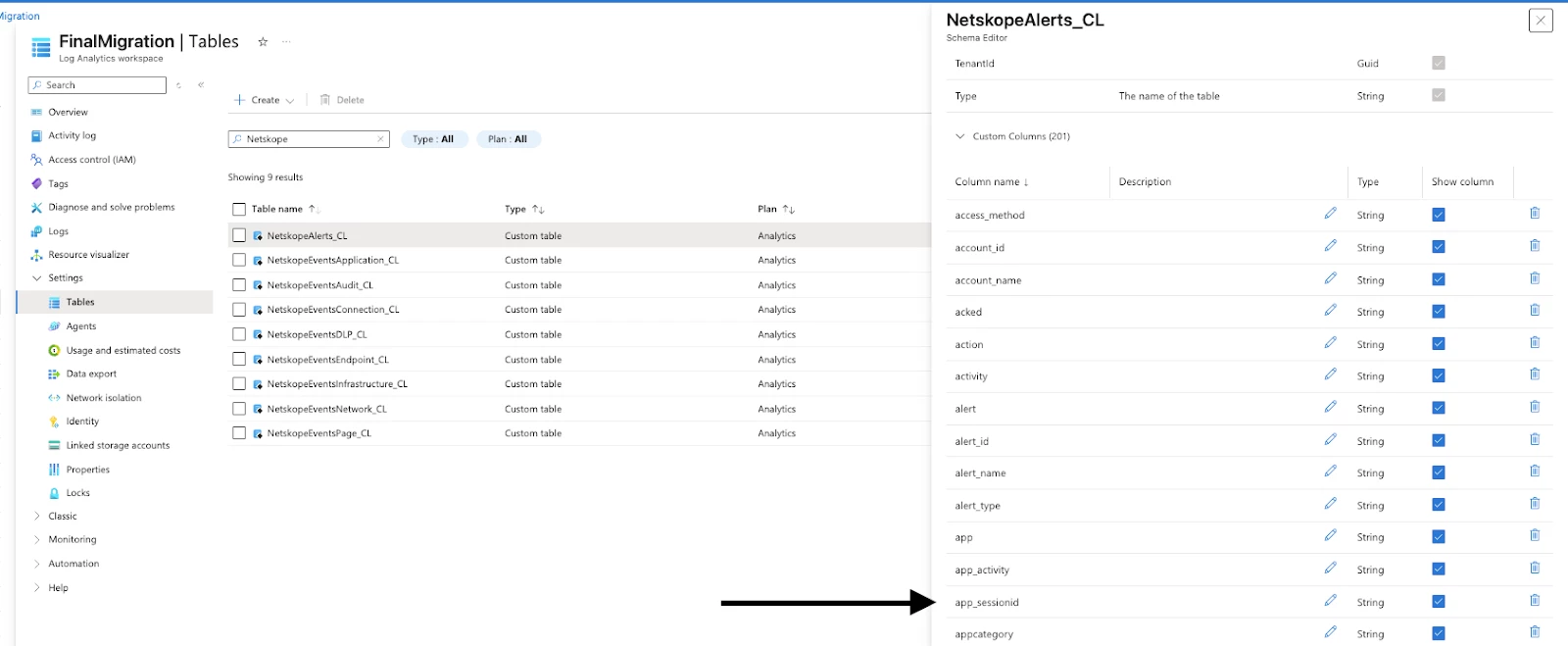Open the NetskopeEventsEndpoint_CL table
The image size is (1568, 646).
click(x=327, y=360)
